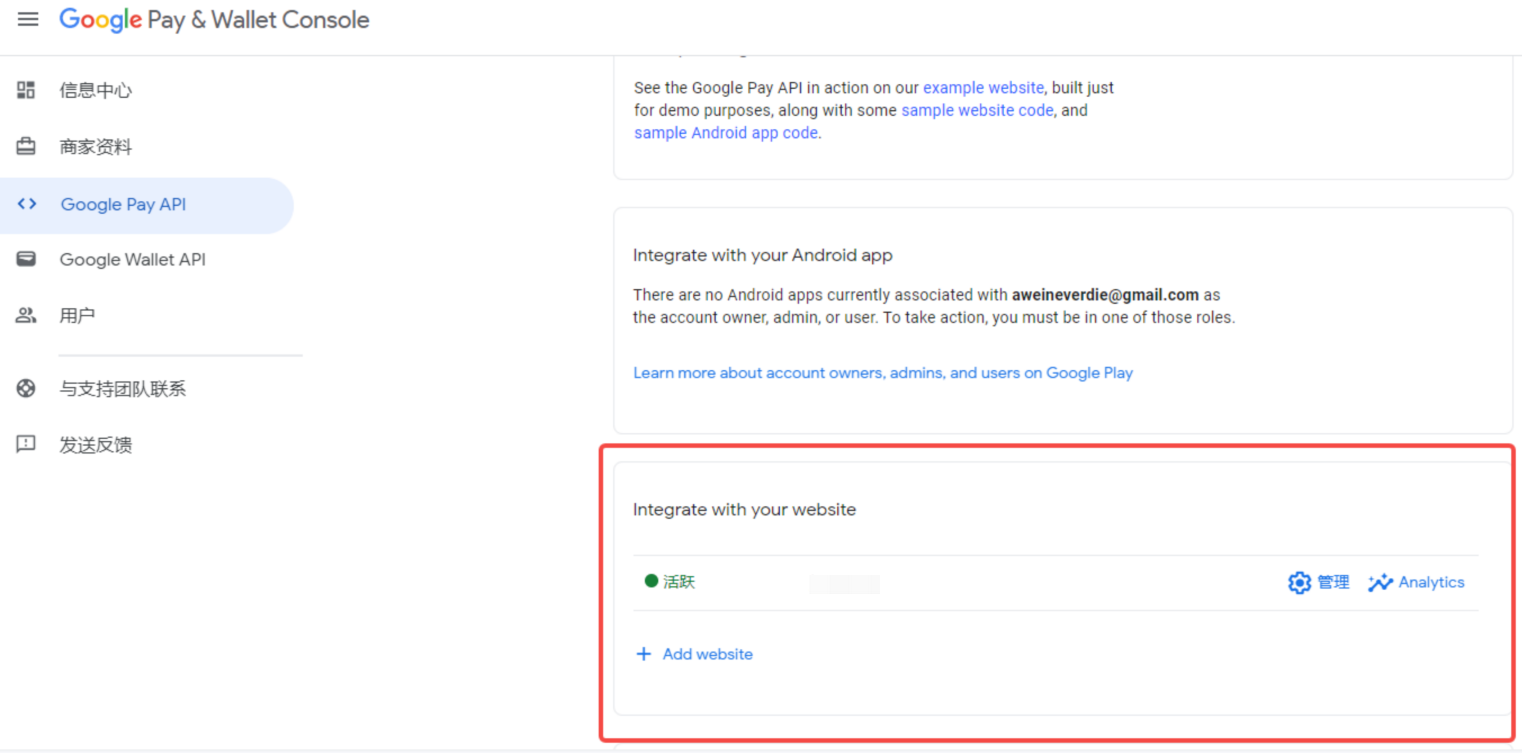1522x753 pixels.
Task: Click the 用户 people icon
Action: 26,315
